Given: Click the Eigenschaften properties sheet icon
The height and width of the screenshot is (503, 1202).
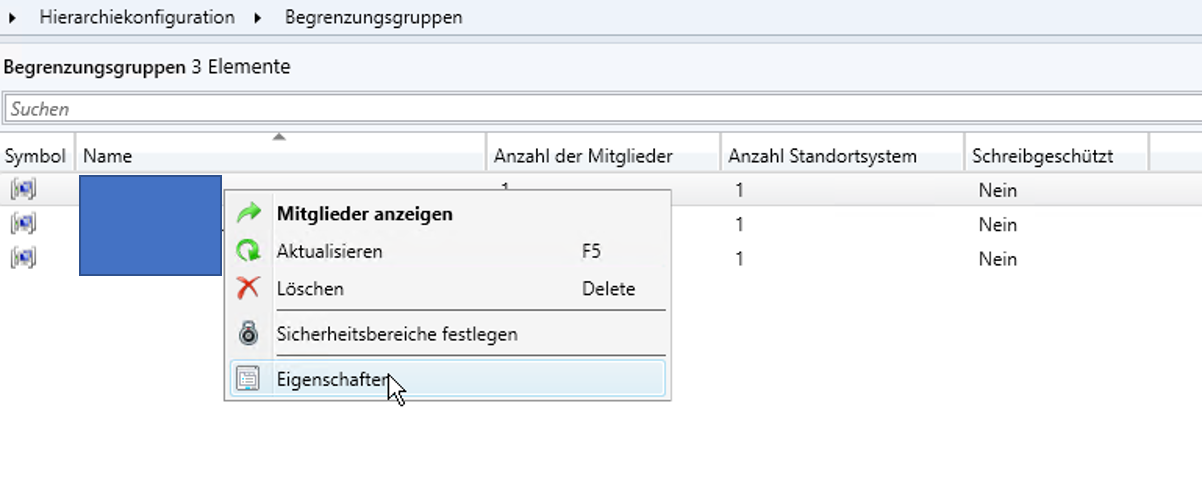Looking at the screenshot, I should click(x=248, y=379).
